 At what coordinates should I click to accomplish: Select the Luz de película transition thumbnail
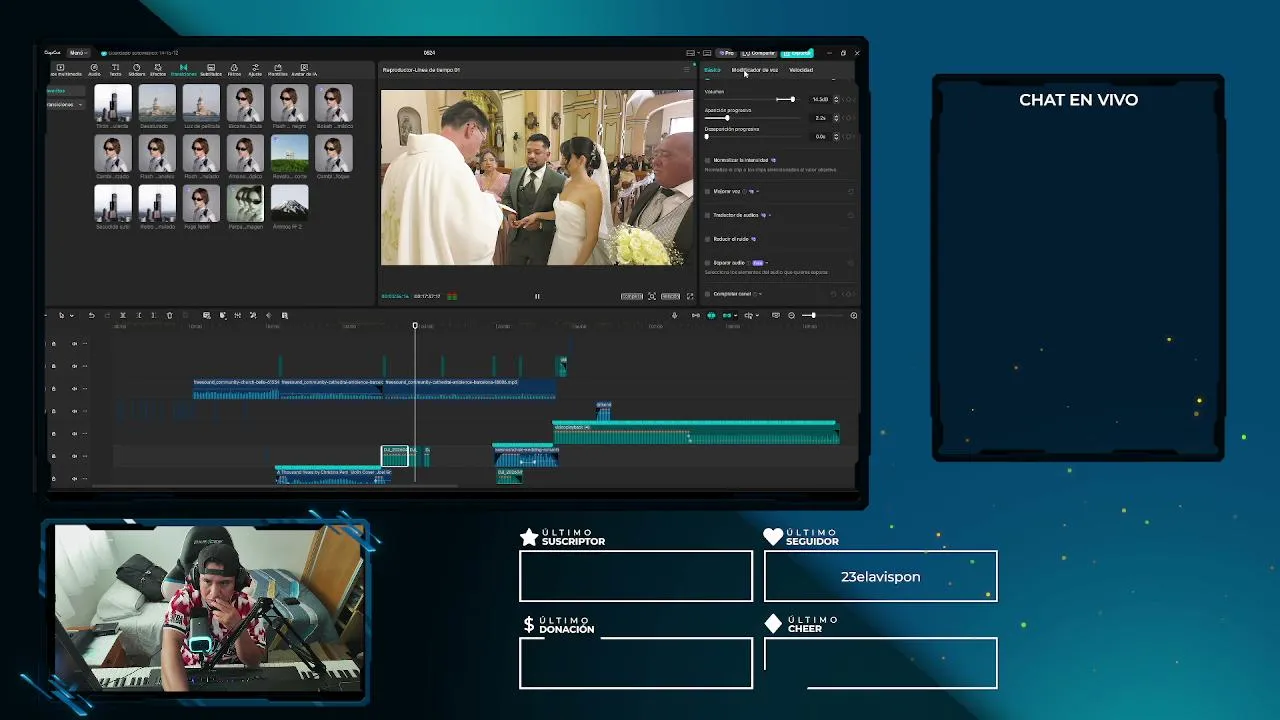coord(201,103)
